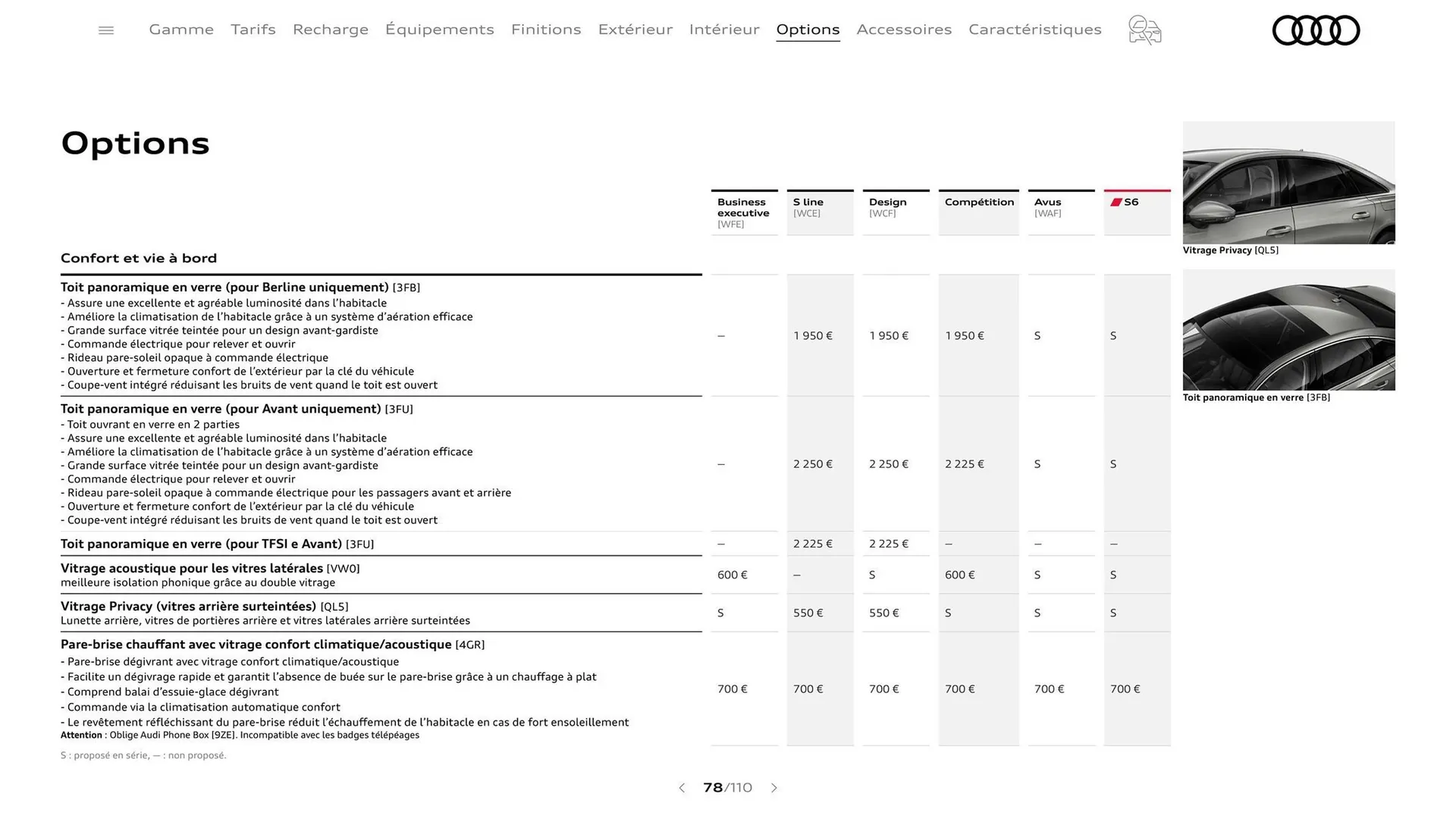This screenshot has height=819, width=1456.
Task: Open the hamburger menu icon
Action: tap(106, 30)
